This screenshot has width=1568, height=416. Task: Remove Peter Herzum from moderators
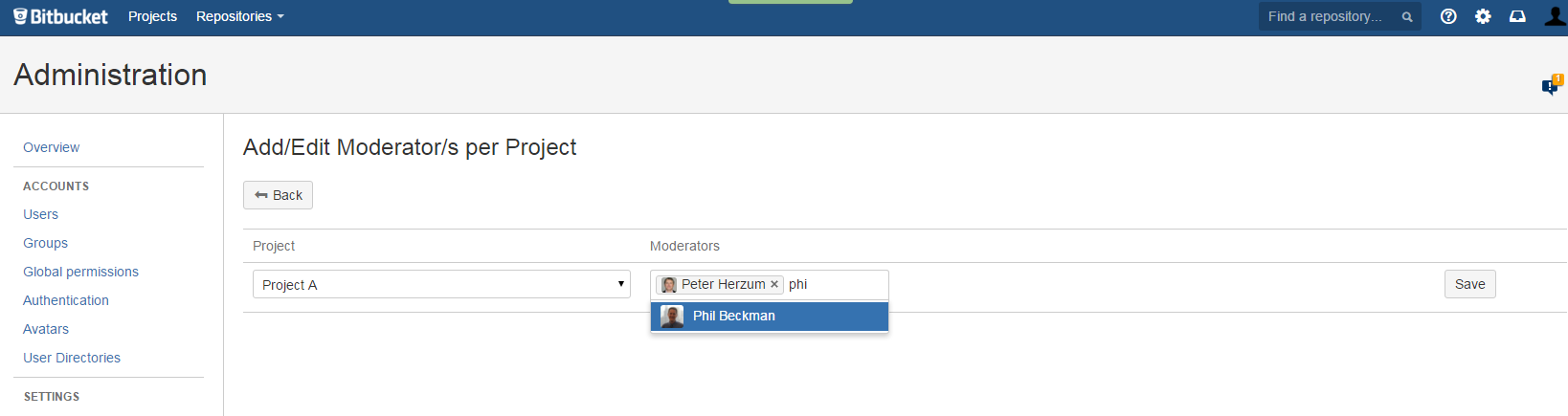[x=774, y=284]
